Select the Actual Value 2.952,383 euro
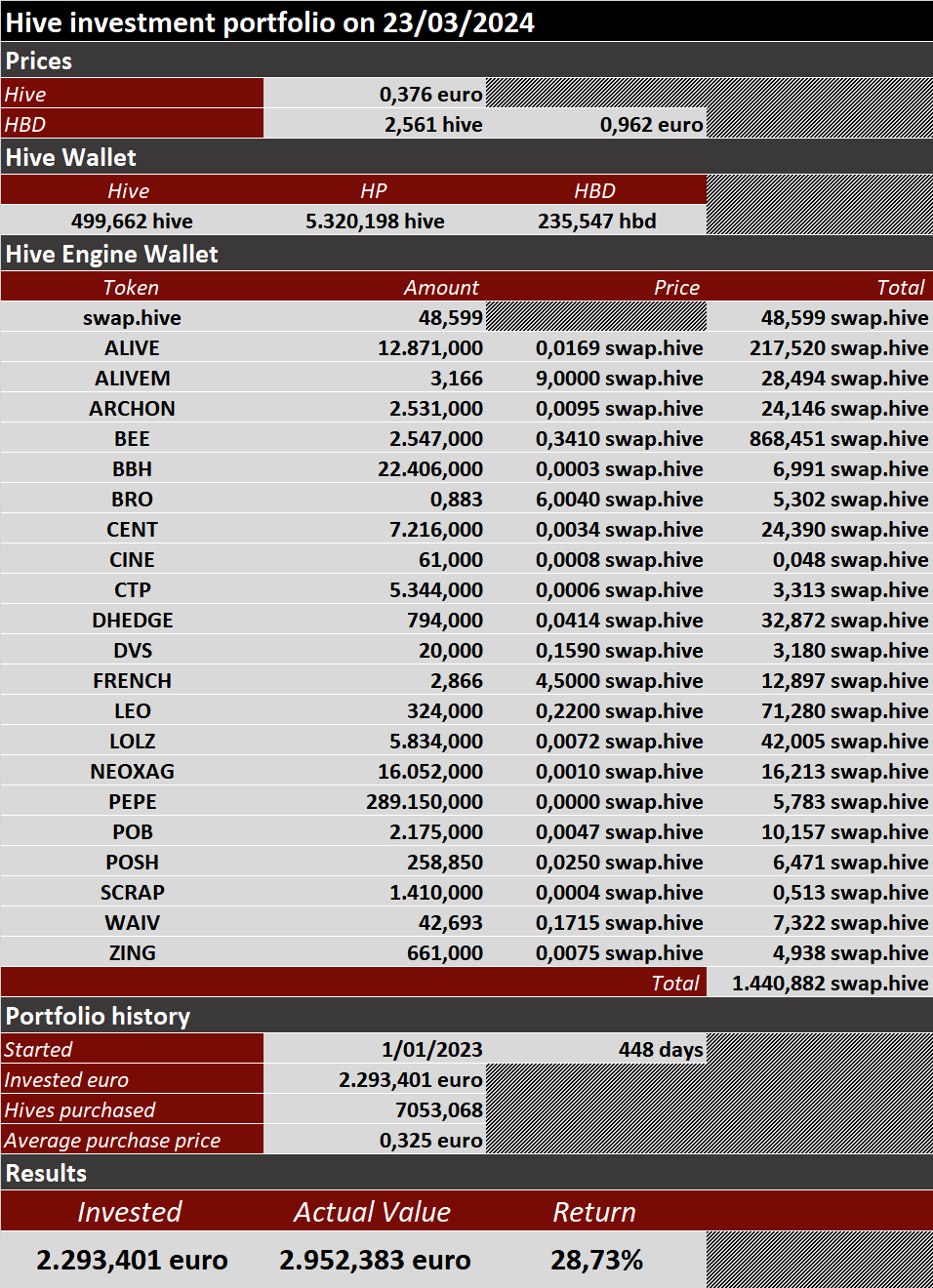This screenshot has height=1288, width=933. tap(375, 1260)
